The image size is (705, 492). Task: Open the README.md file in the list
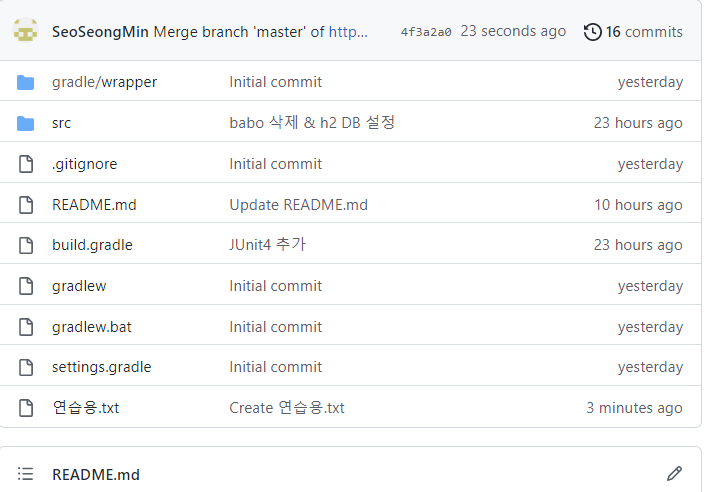(94, 205)
